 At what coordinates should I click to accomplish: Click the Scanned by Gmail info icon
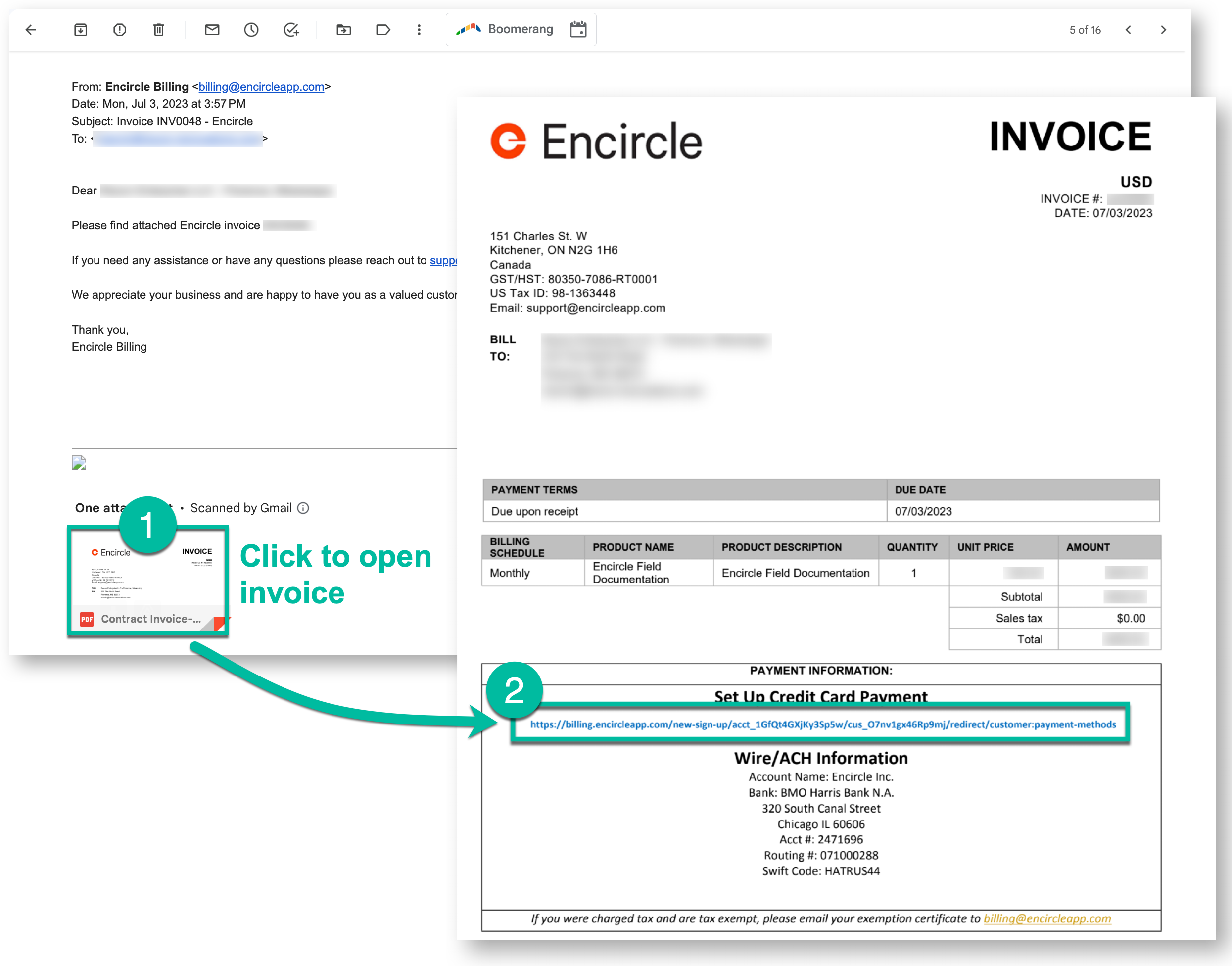[x=303, y=508]
